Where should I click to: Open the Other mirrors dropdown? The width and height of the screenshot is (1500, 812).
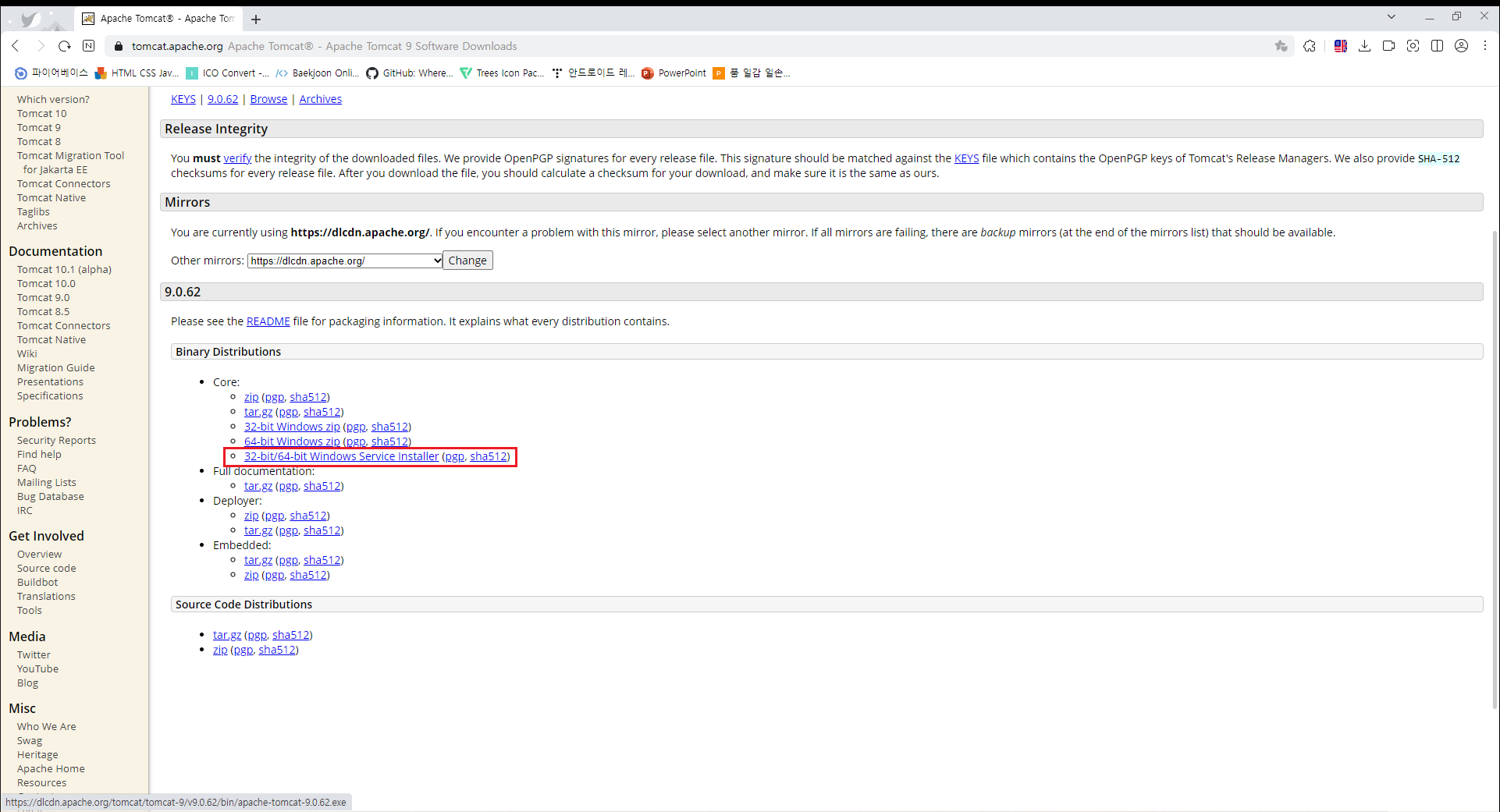click(x=345, y=261)
